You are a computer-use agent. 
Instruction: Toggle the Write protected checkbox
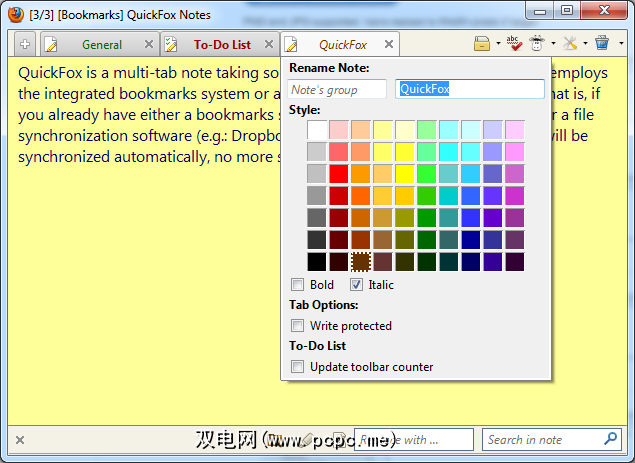(x=297, y=326)
